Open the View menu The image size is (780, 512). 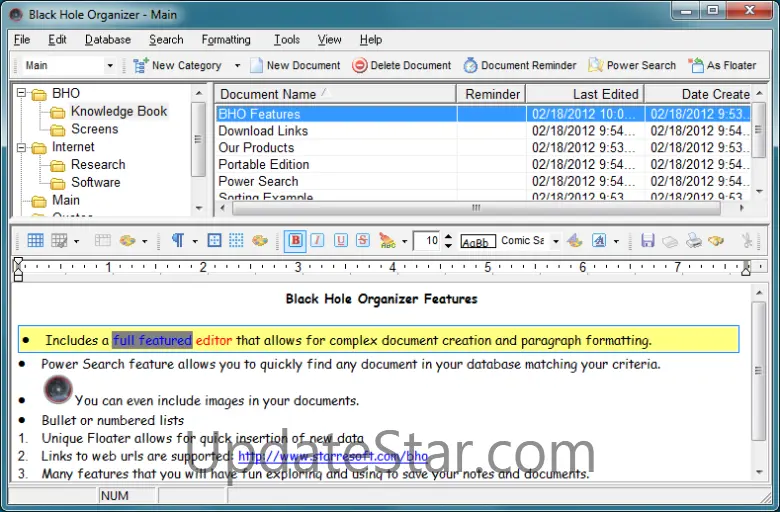click(329, 40)
